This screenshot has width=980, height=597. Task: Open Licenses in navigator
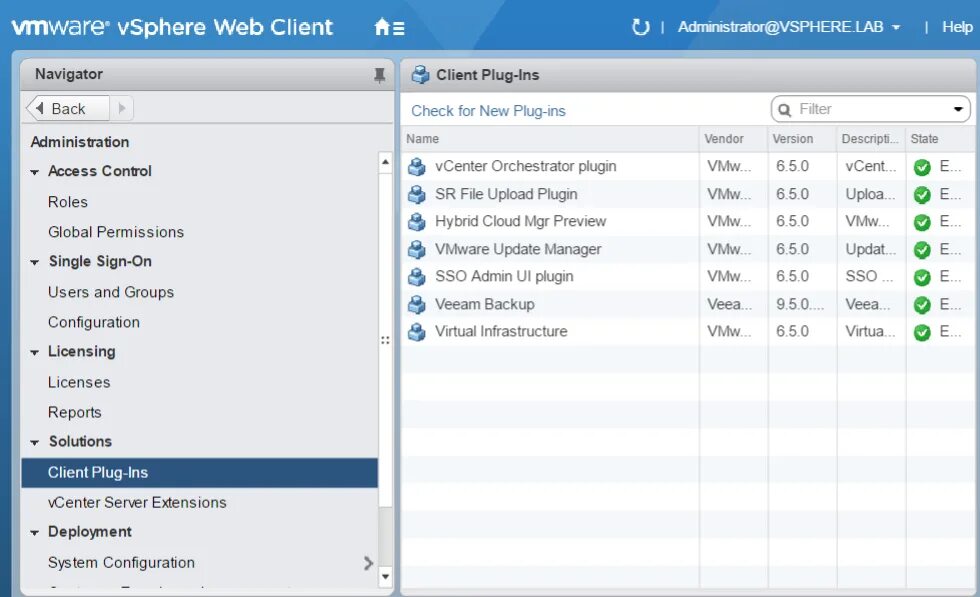pyautogui.click(x=79, y=382)
